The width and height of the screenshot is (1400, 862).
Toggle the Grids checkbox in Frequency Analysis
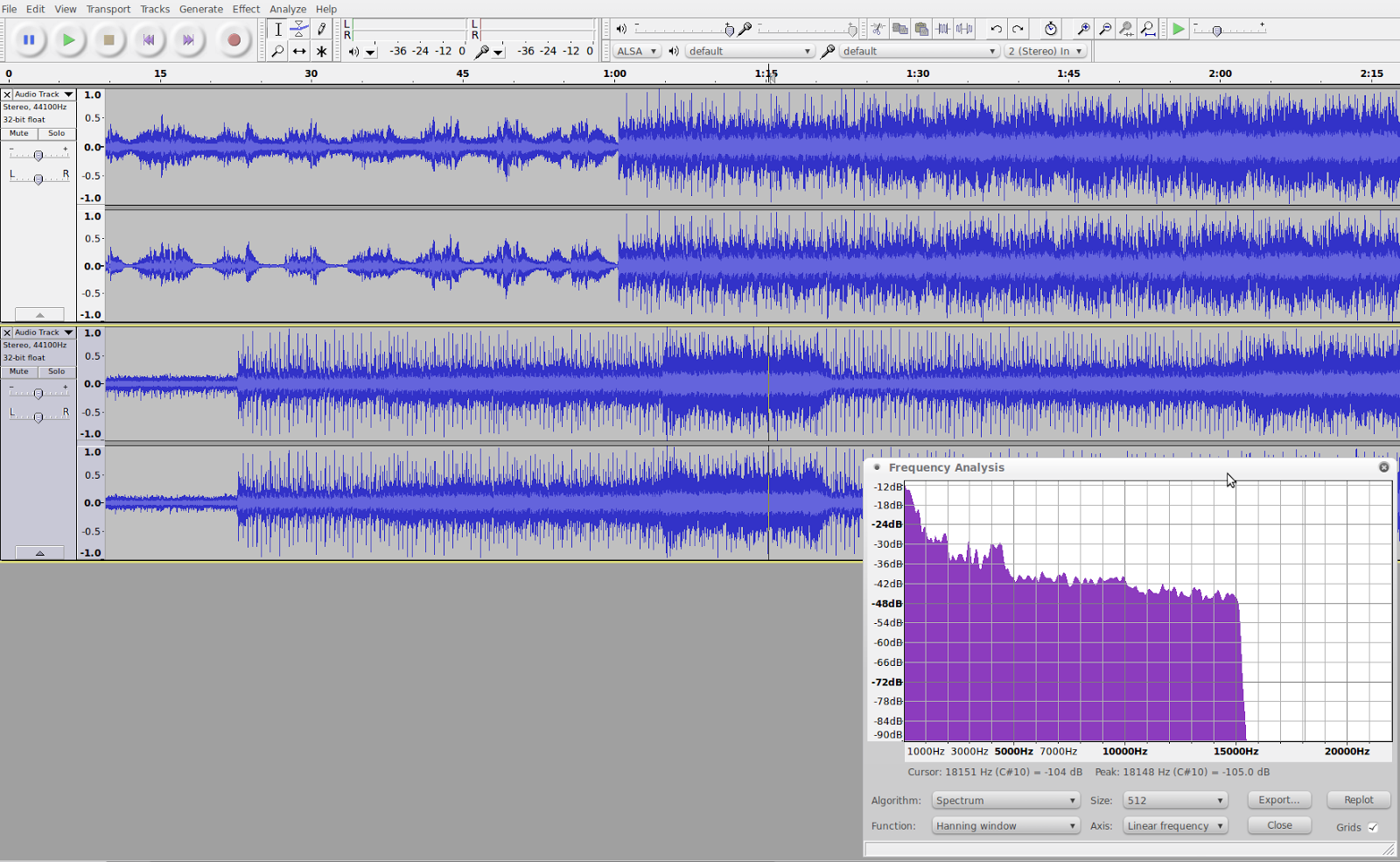tap(1371, 827)
